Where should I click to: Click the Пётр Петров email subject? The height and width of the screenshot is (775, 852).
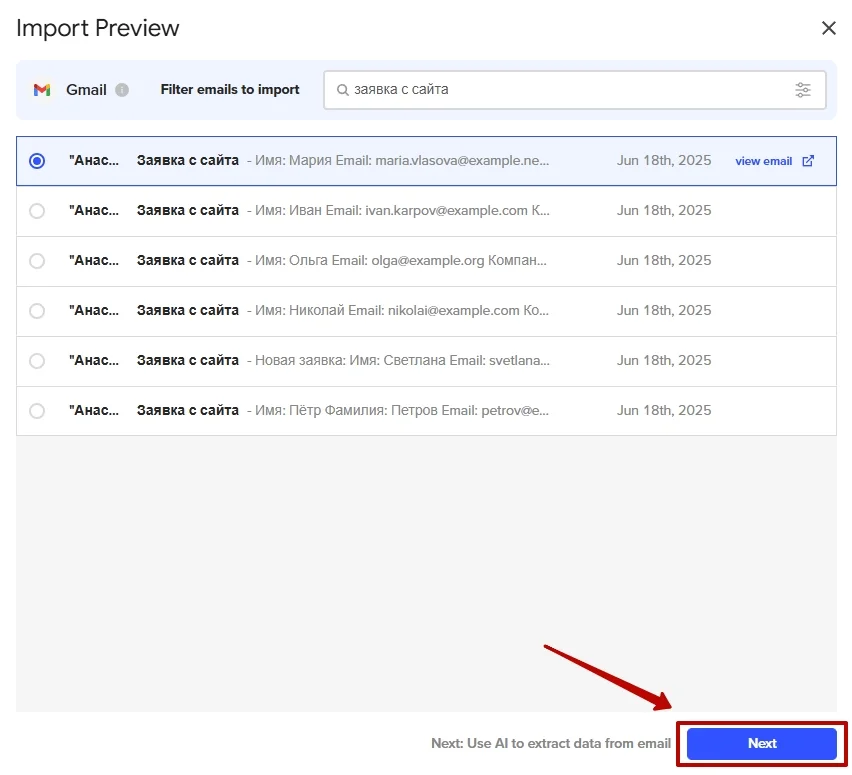click(188, 411)
